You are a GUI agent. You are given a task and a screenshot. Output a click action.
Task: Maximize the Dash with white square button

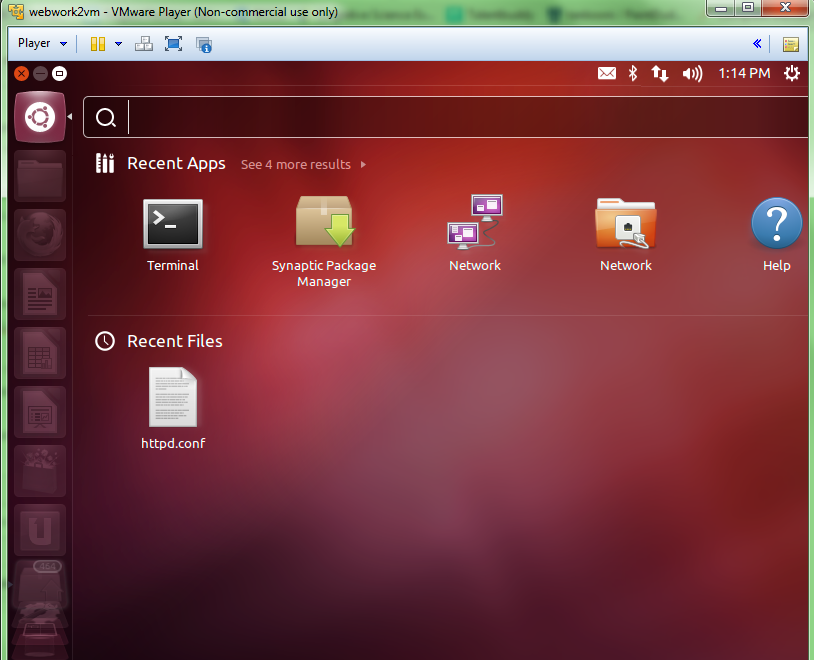point(60,74)
